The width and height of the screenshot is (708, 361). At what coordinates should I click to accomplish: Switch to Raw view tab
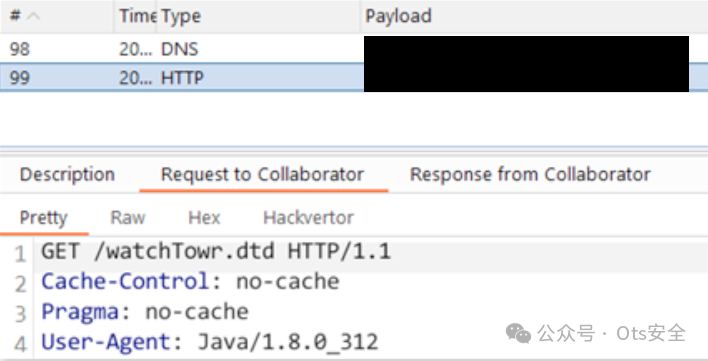128,218
